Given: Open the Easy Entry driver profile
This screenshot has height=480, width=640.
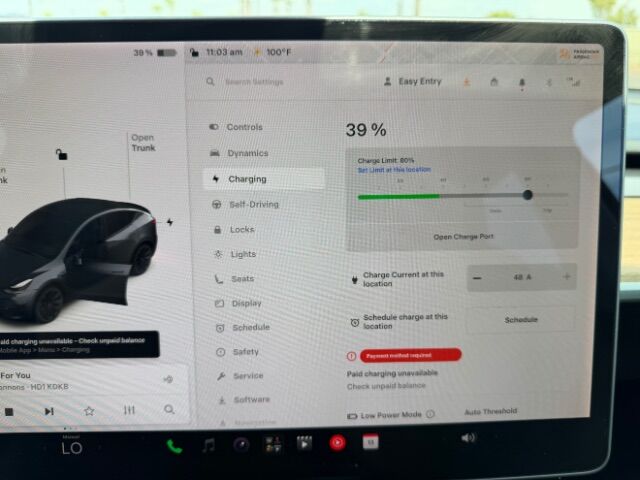Looking at the screenshot, I should point(413,82).
